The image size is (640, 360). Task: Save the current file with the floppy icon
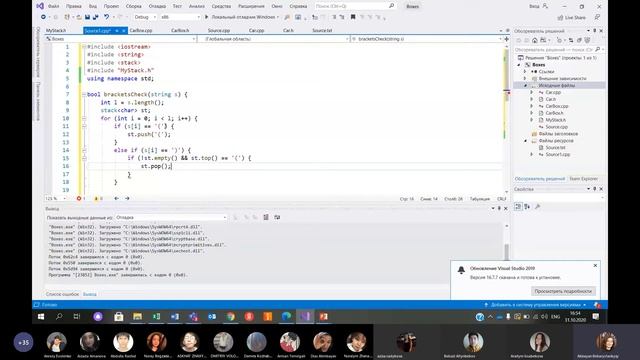(x=87, y=17)
